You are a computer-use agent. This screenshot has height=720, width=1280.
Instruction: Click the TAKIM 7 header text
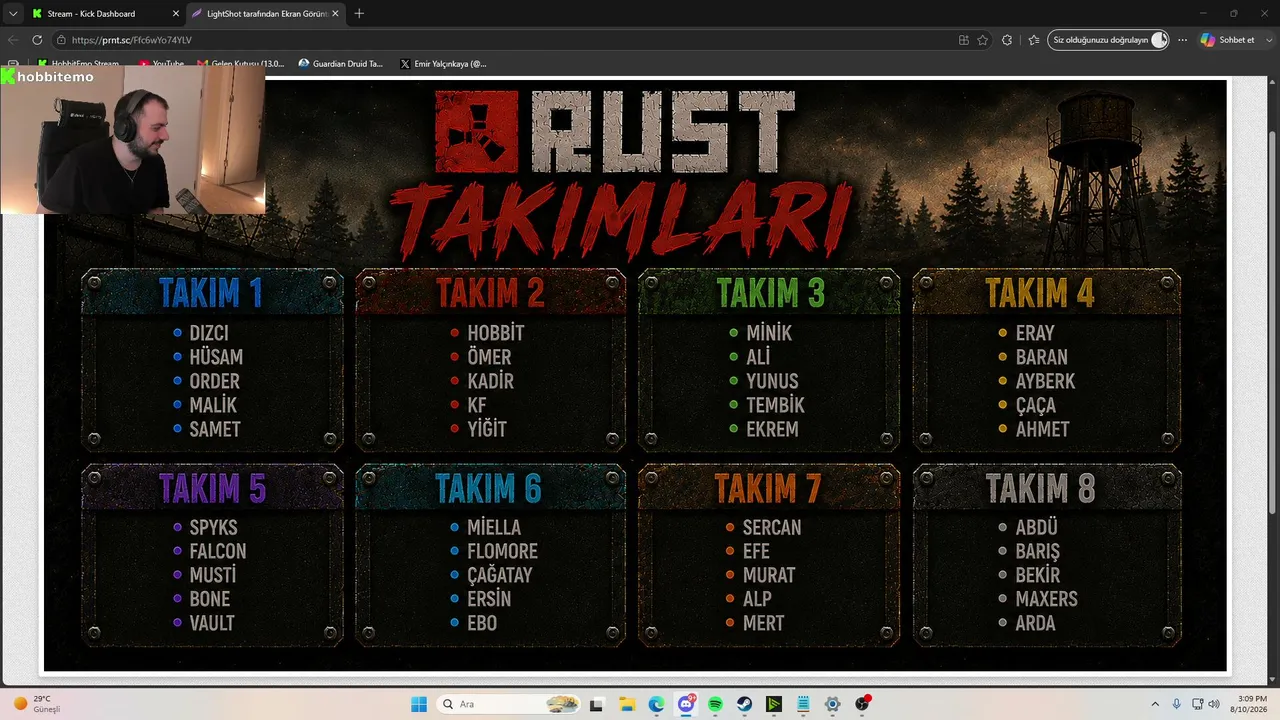(x=768, y=488)
